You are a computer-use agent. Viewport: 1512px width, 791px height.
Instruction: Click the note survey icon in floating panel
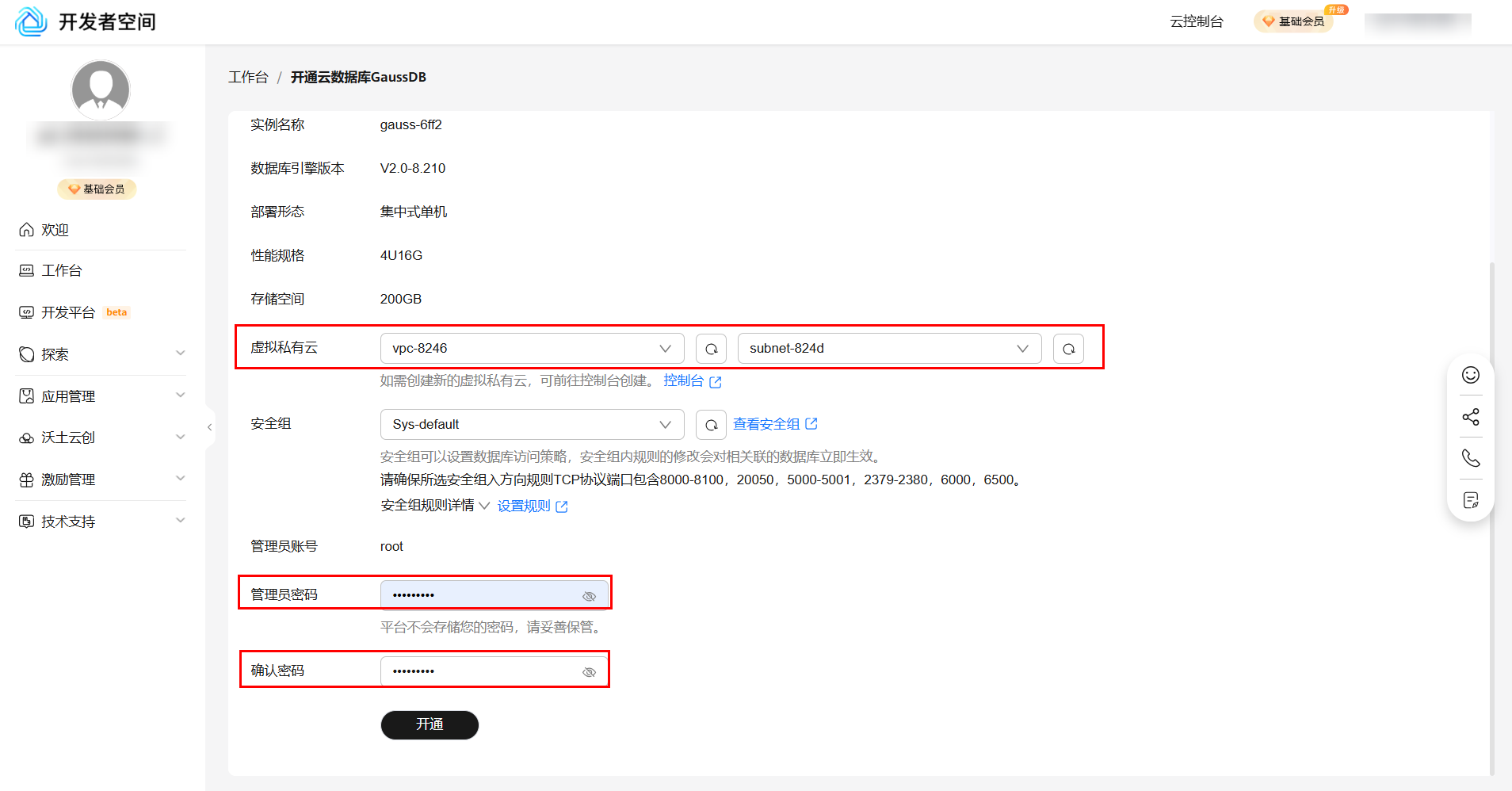point(1471,500)
